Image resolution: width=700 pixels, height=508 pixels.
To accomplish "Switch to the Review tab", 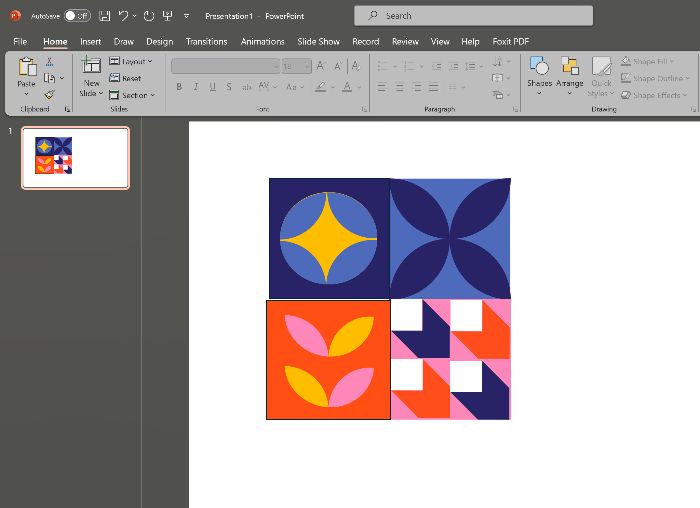I will (x=405, y=42).
